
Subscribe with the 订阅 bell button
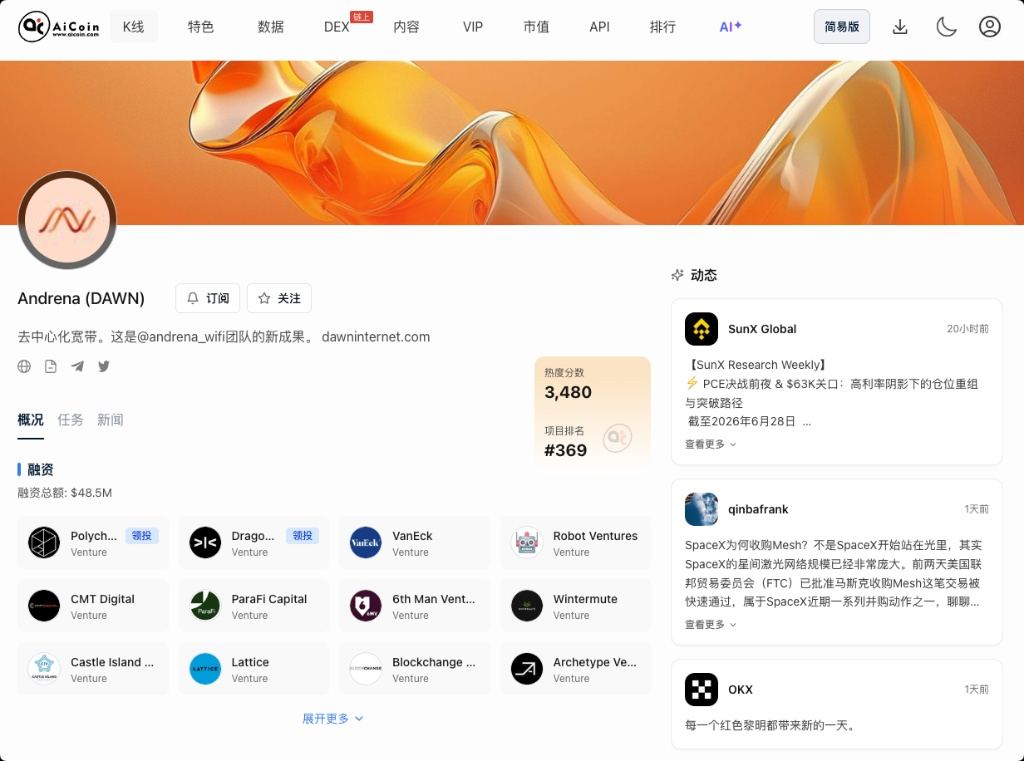(x=208, y=299)
